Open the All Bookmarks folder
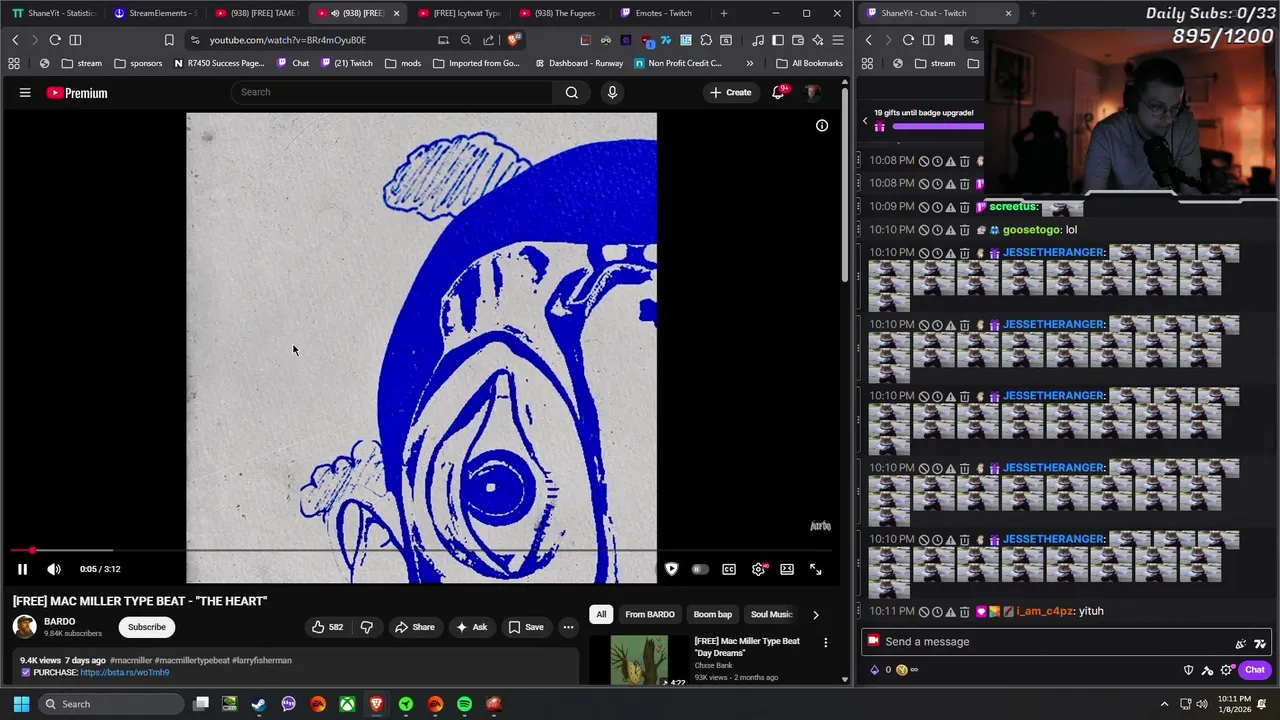This screenshot has height=720, width=1280. [x=809, y=63]
